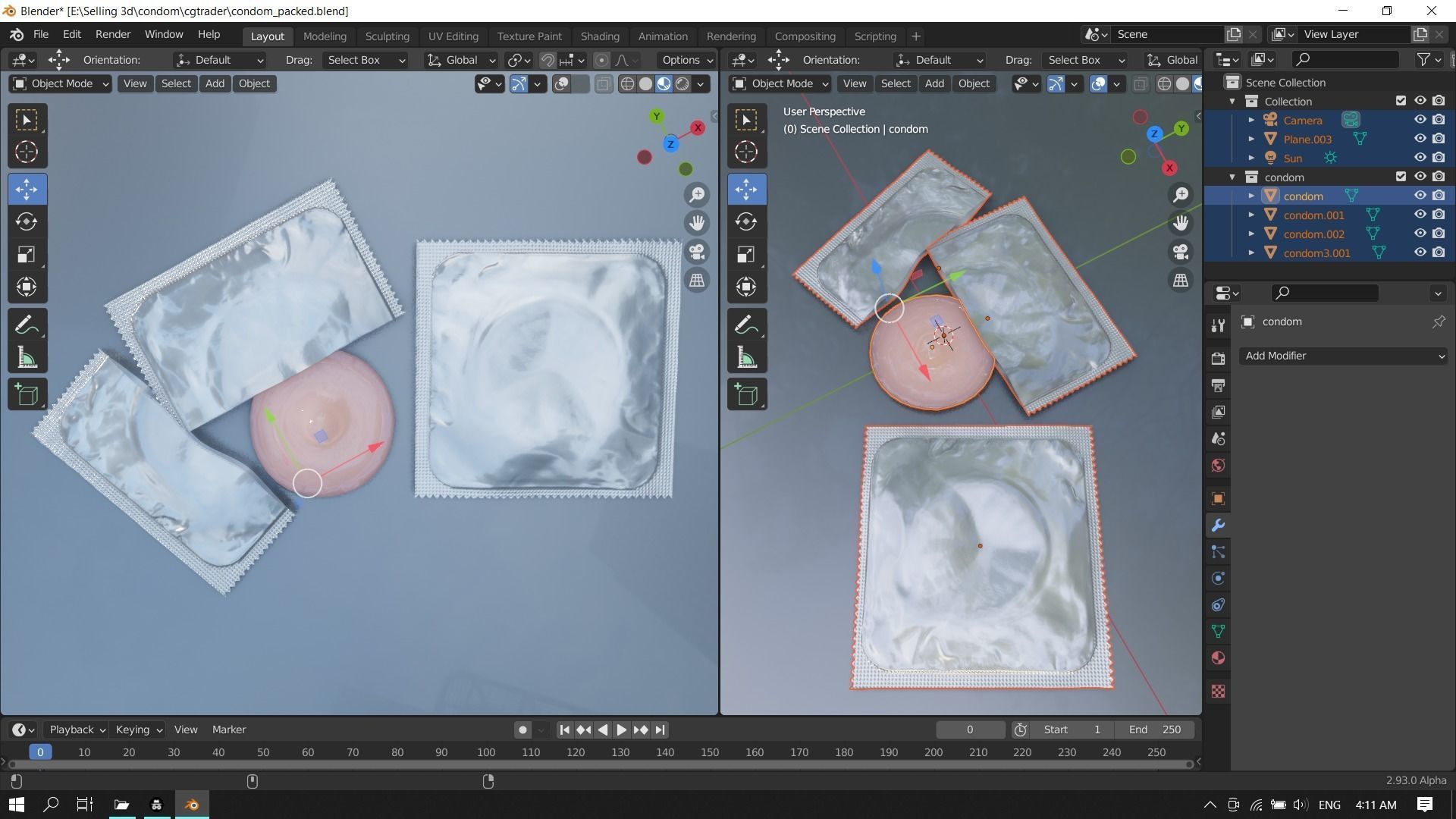This screenshot has width=1456, height=819.
Task: Hide the Sun light in outliner
Action: pyautogui.click(x=1420, y=158)
